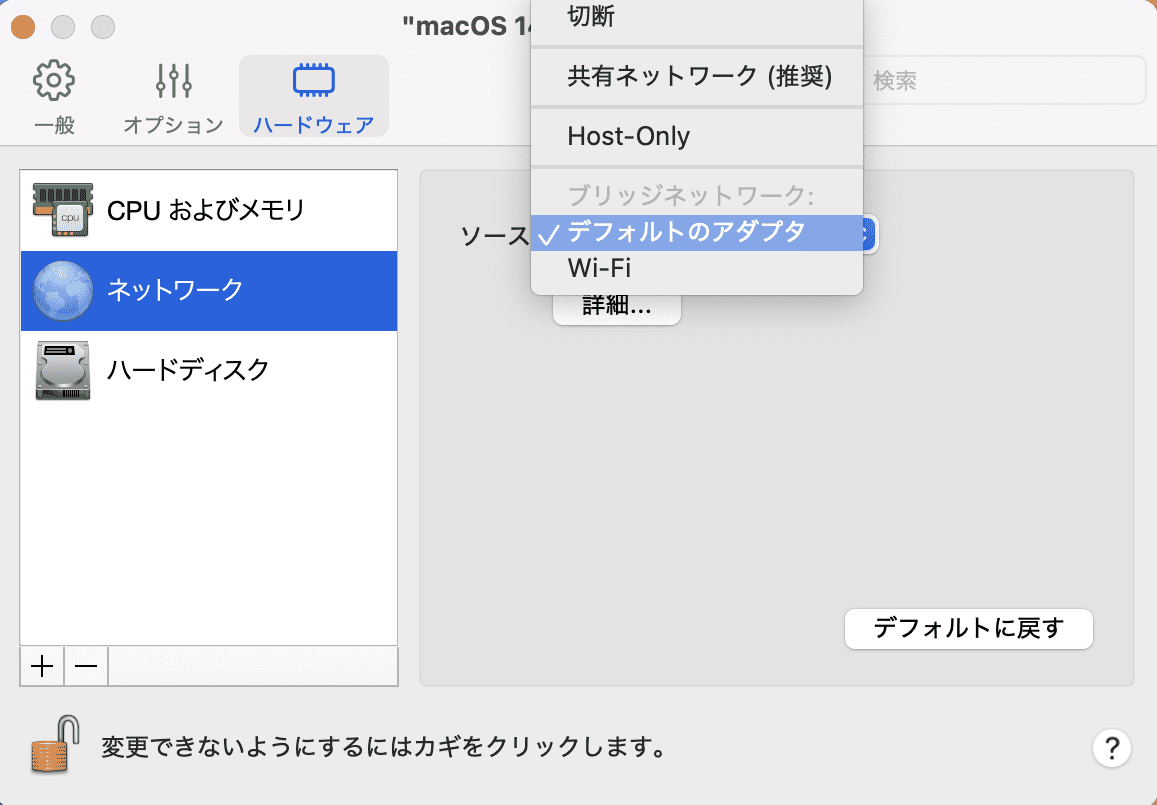1157x805 pixels.
Task: Select the ハードウェア tab
Action: (x=314, y=97)
